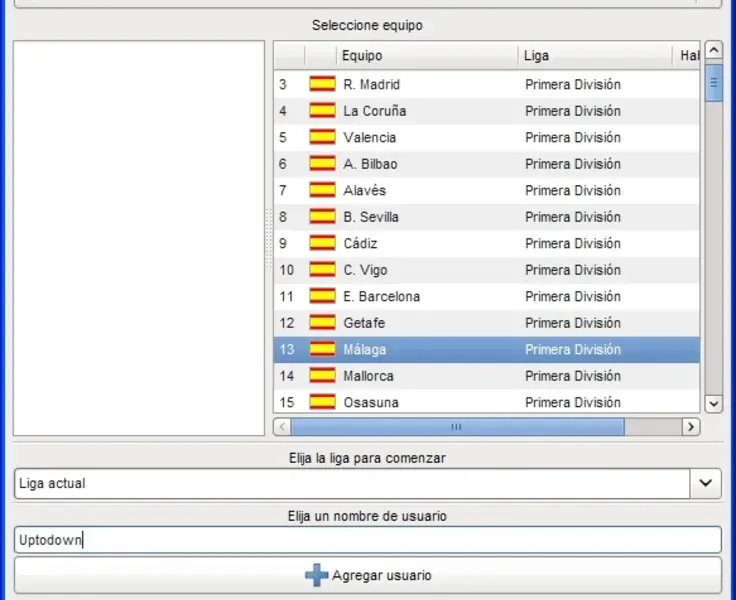736x600 pixels.
Task: Click the flag icon beside A. Bilbao
Action: pyautogui.click(x=322, y=164)
